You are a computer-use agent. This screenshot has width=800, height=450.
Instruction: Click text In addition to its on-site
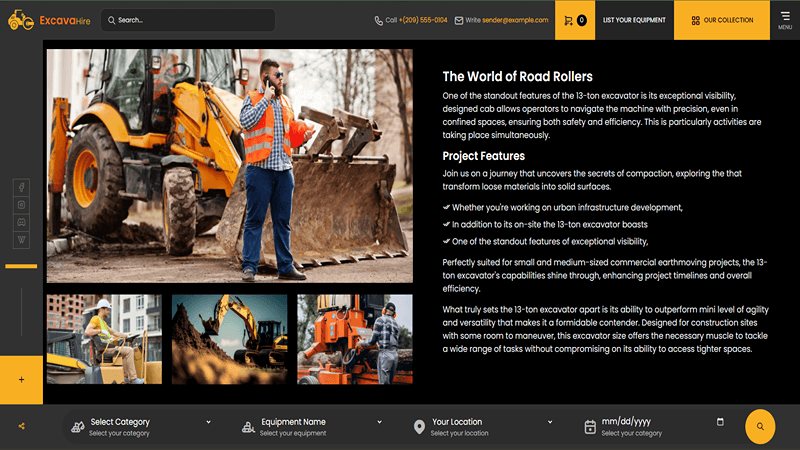pyautogui.click(x=549, y=224)
